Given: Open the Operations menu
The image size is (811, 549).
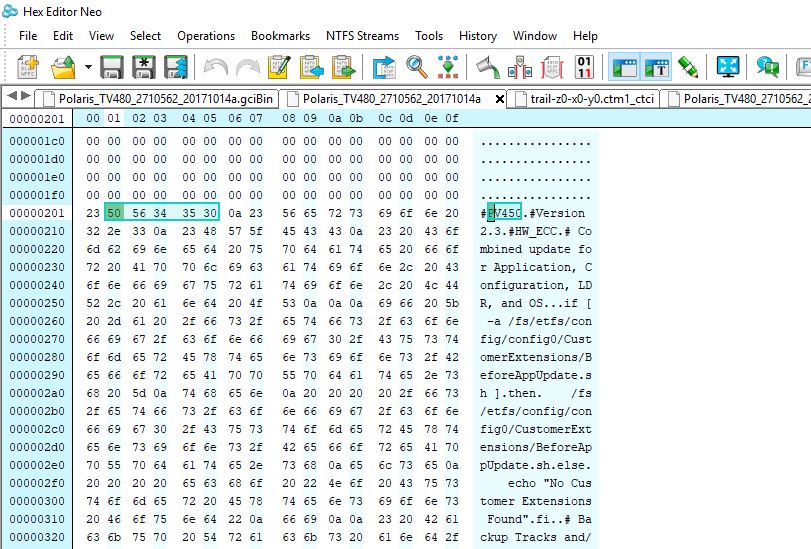Looking at the screenshot, I should pyautogui.click(x=206, y=36).
